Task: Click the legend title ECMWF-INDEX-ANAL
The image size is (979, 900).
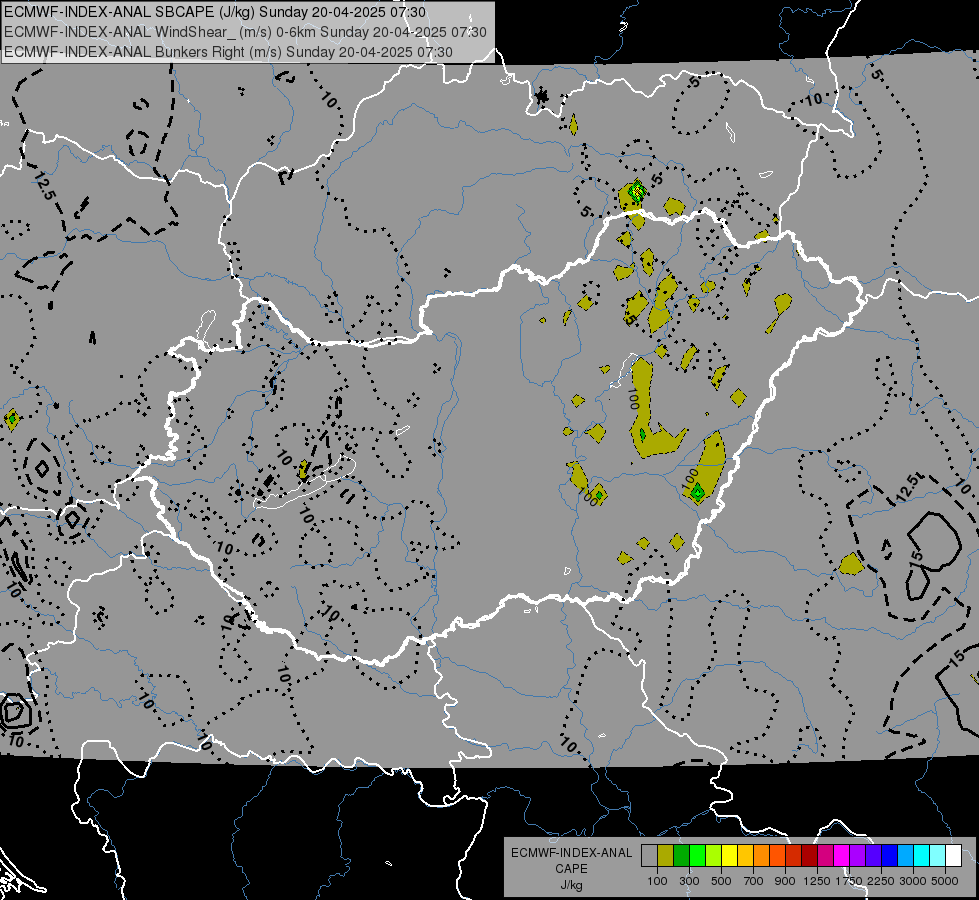Action: pos(571,853)
